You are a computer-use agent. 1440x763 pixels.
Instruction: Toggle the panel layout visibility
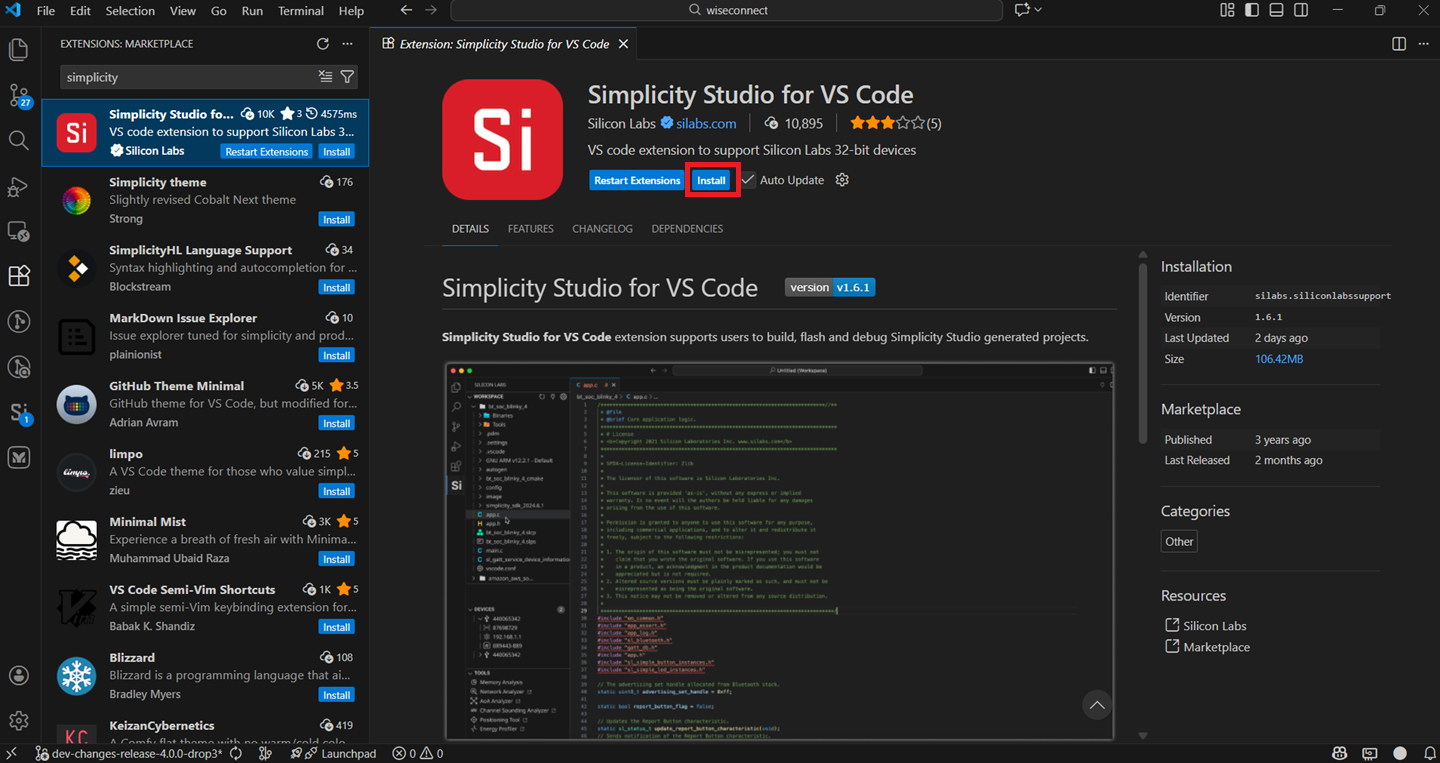[1276, 10]
